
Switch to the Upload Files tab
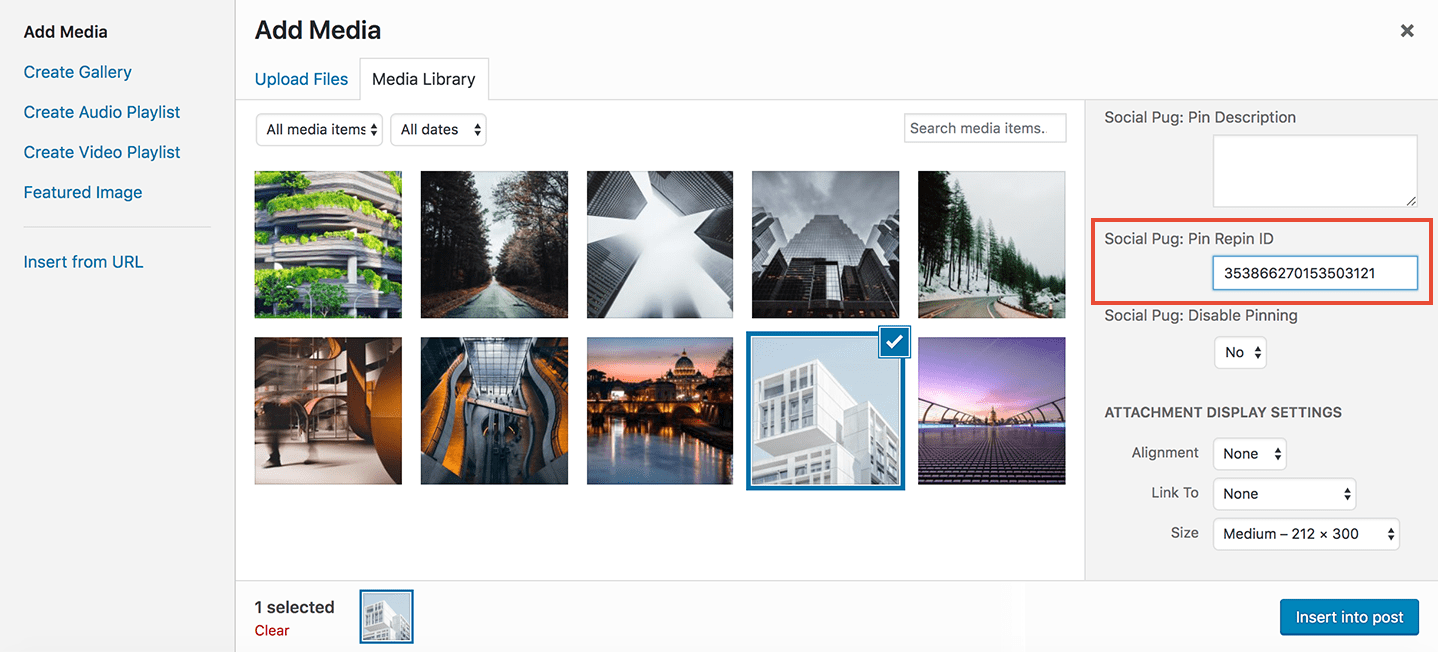(x=301, y=78)
